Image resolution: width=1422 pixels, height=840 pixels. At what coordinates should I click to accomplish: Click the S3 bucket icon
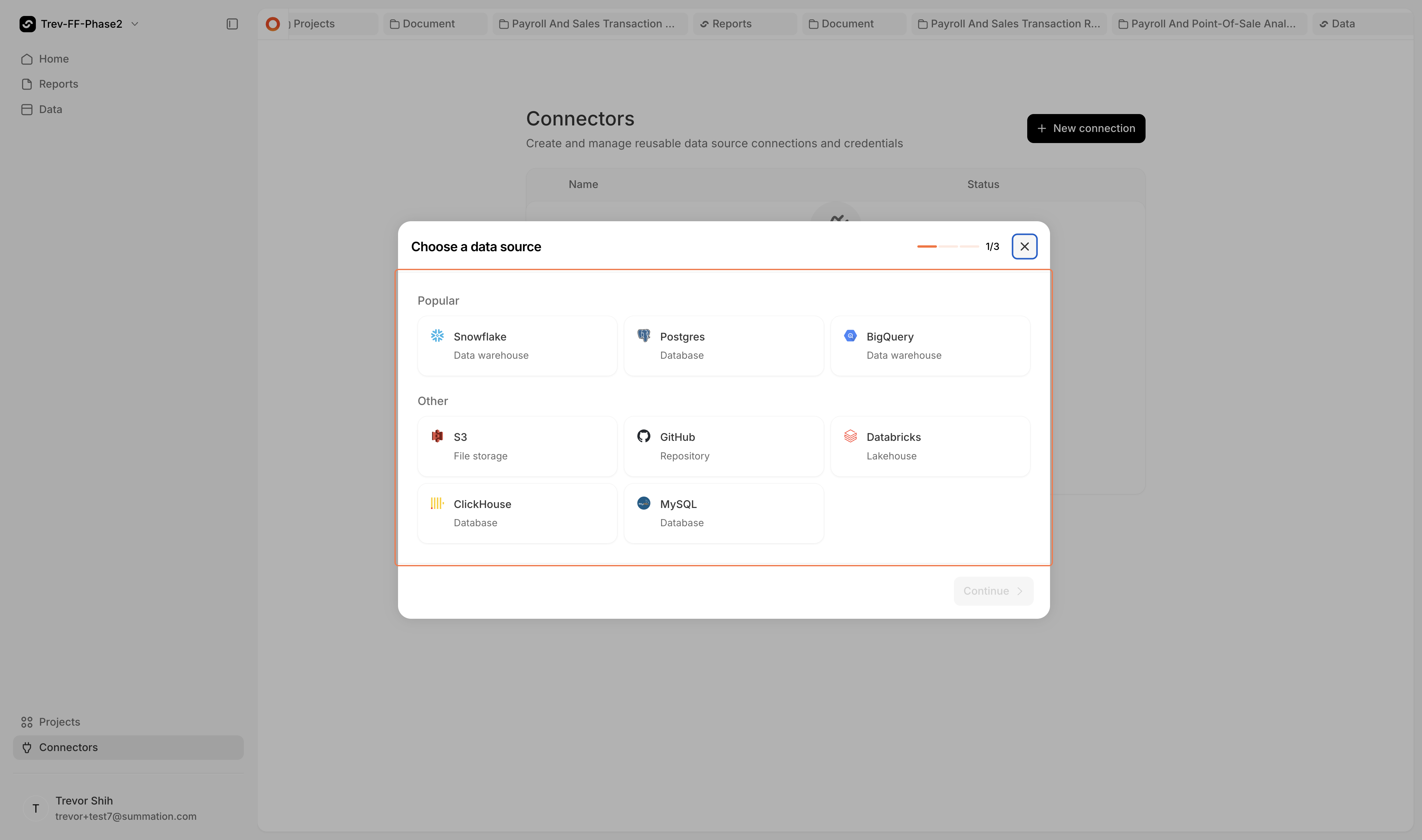point(437,436)
